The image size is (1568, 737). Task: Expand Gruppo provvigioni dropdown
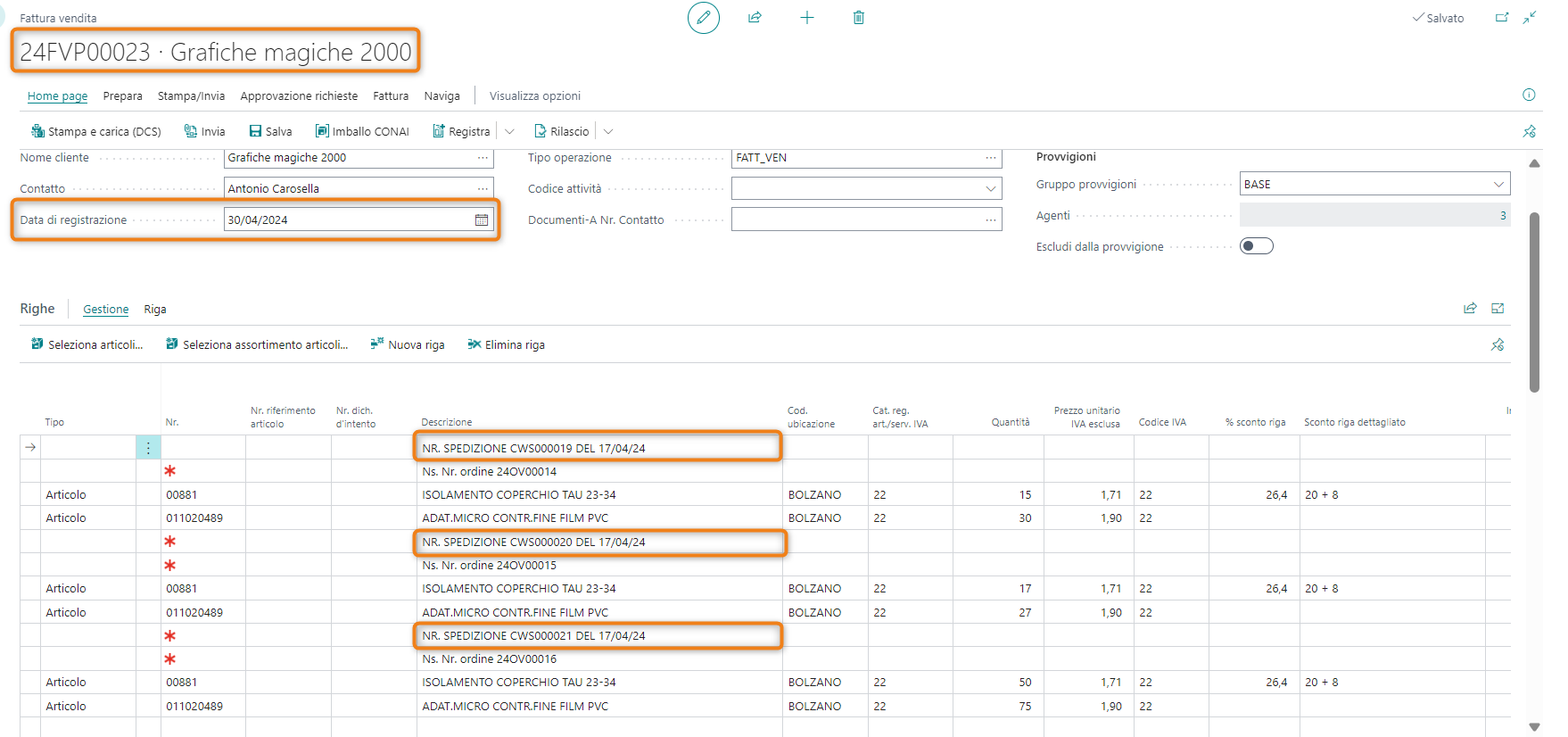(x=1498, y=185)
